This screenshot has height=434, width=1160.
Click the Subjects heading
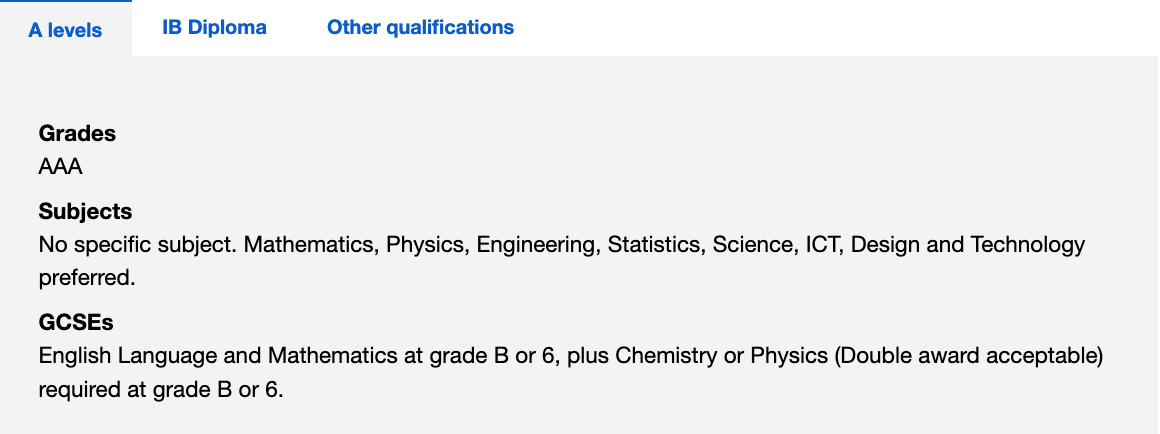click(85, 212)
